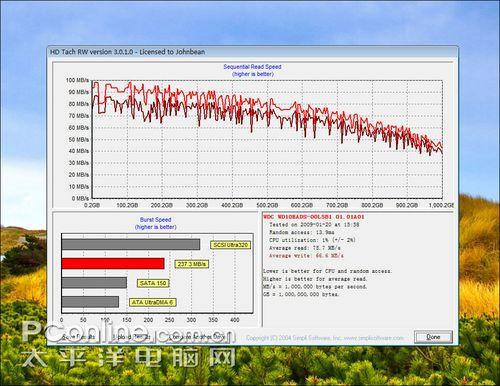Click the Average write result line

(306, 256)
